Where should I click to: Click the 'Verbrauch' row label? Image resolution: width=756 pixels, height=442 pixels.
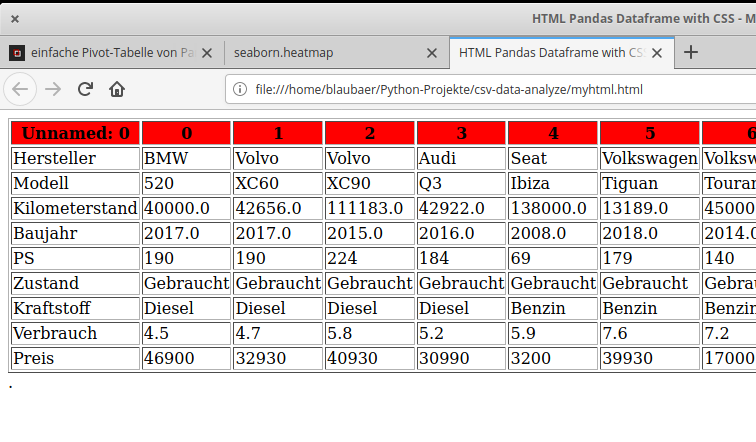[x=75, y=334]
